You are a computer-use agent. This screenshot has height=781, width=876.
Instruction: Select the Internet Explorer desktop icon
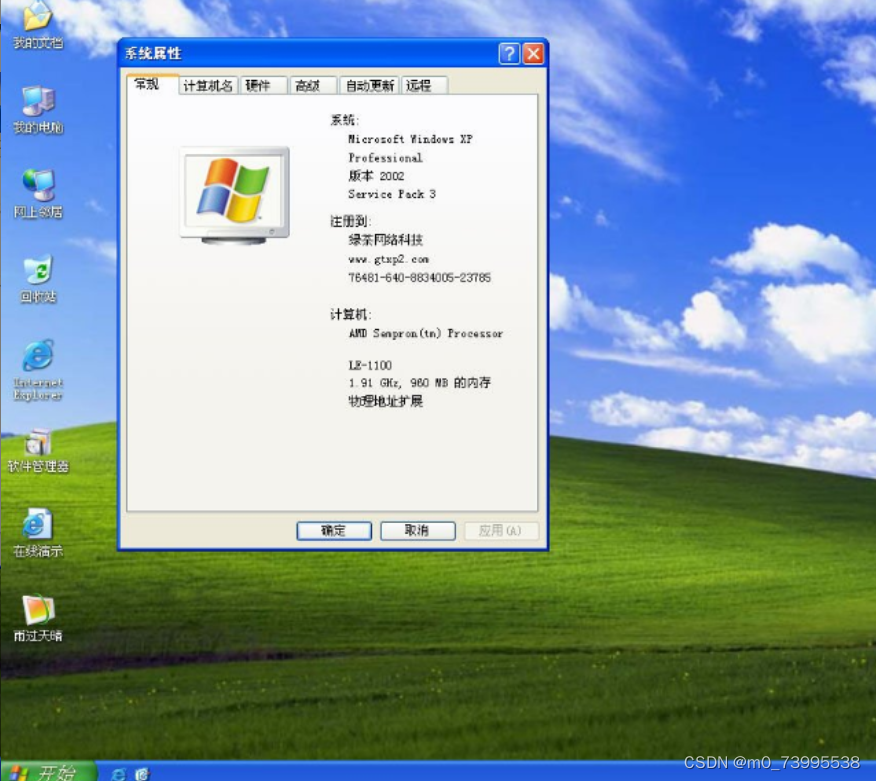[x=37, y=370]
